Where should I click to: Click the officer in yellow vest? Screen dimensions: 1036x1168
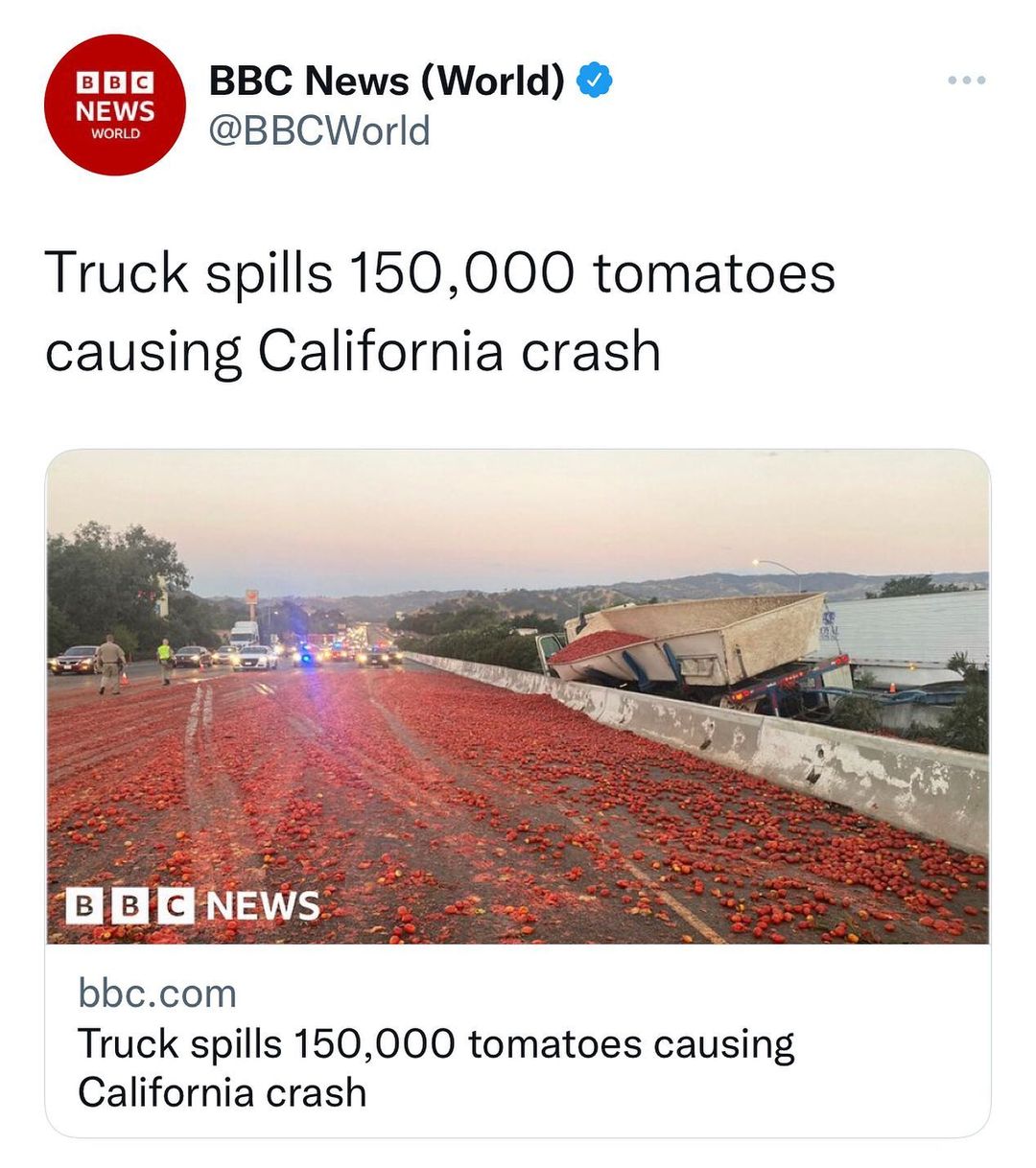(165, 661)
